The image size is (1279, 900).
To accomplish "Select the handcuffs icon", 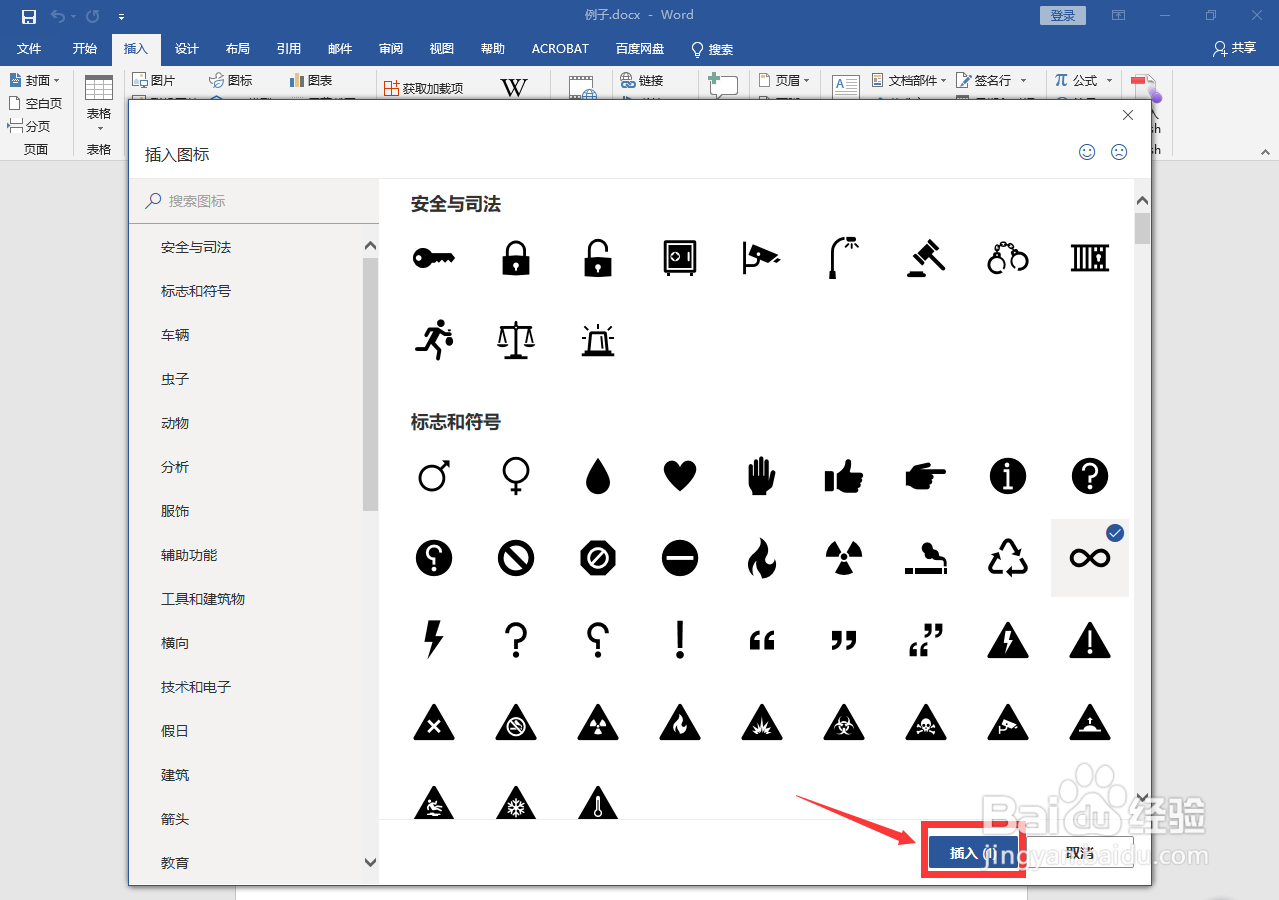I will 1007,257.
